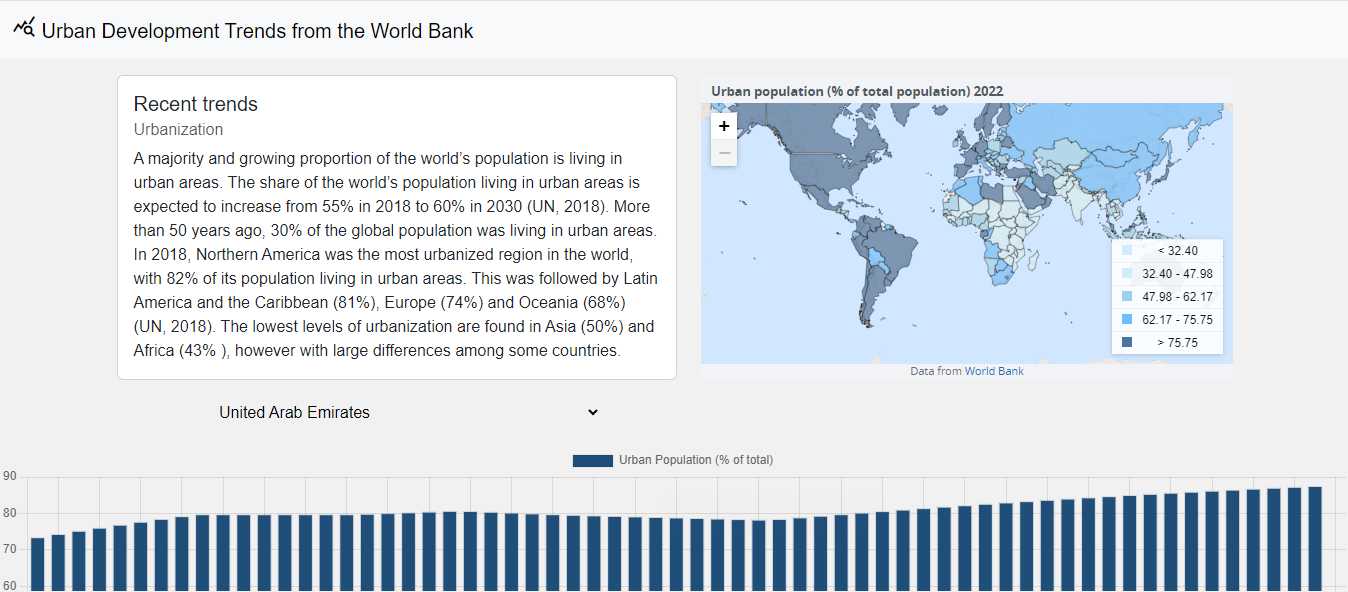Viewport: 1348px width, 592px height.
Task: Open the World Bank data source link
Action: tap(993, 371)
